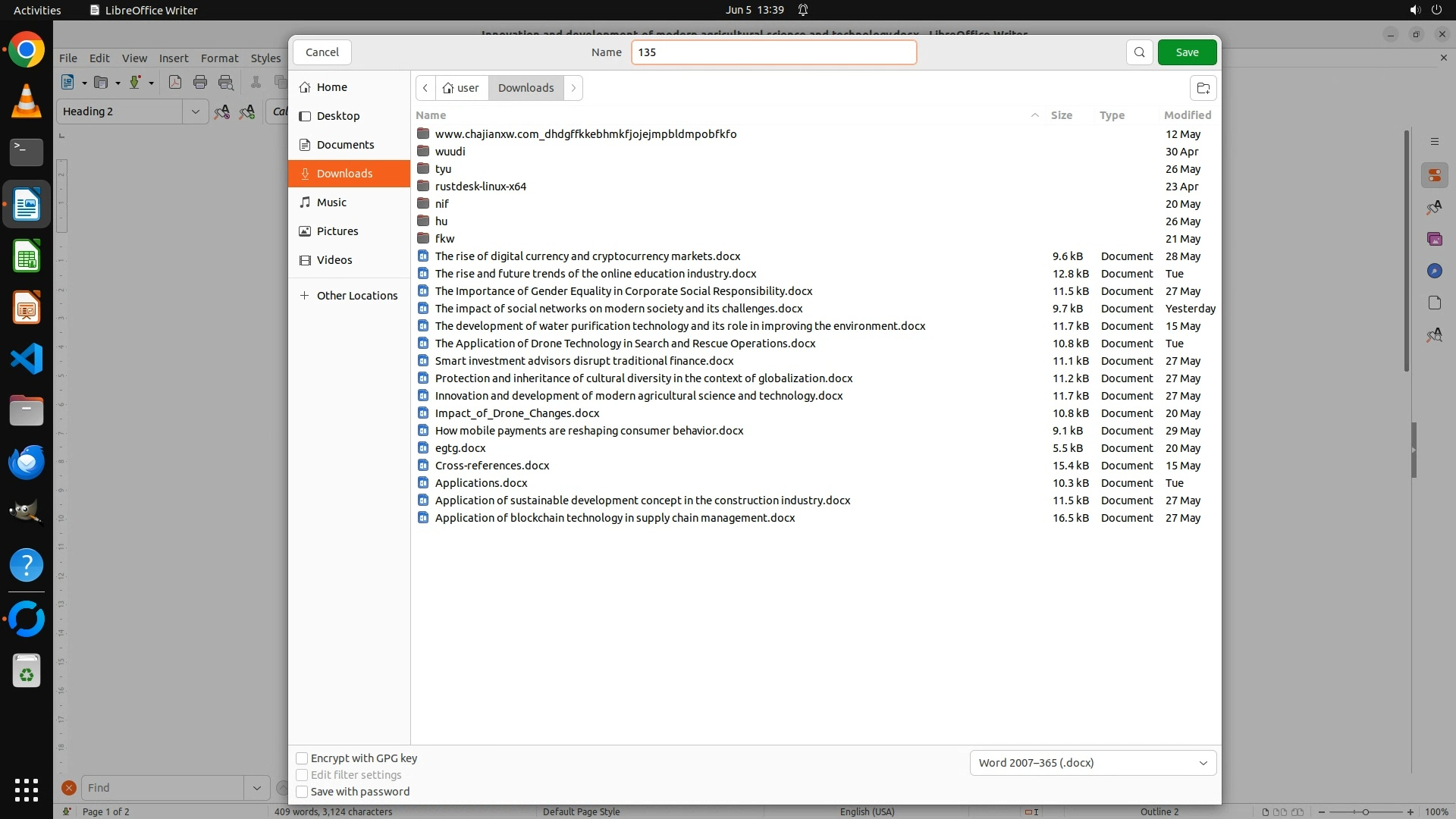Open Visual Studio Code from the dock
The height and width of the screenshot is (819, 1456).
(27, 359)
